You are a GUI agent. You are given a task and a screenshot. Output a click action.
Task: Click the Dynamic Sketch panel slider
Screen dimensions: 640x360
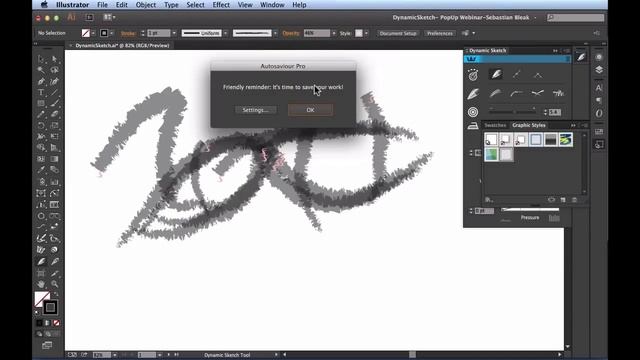point(513,111)
